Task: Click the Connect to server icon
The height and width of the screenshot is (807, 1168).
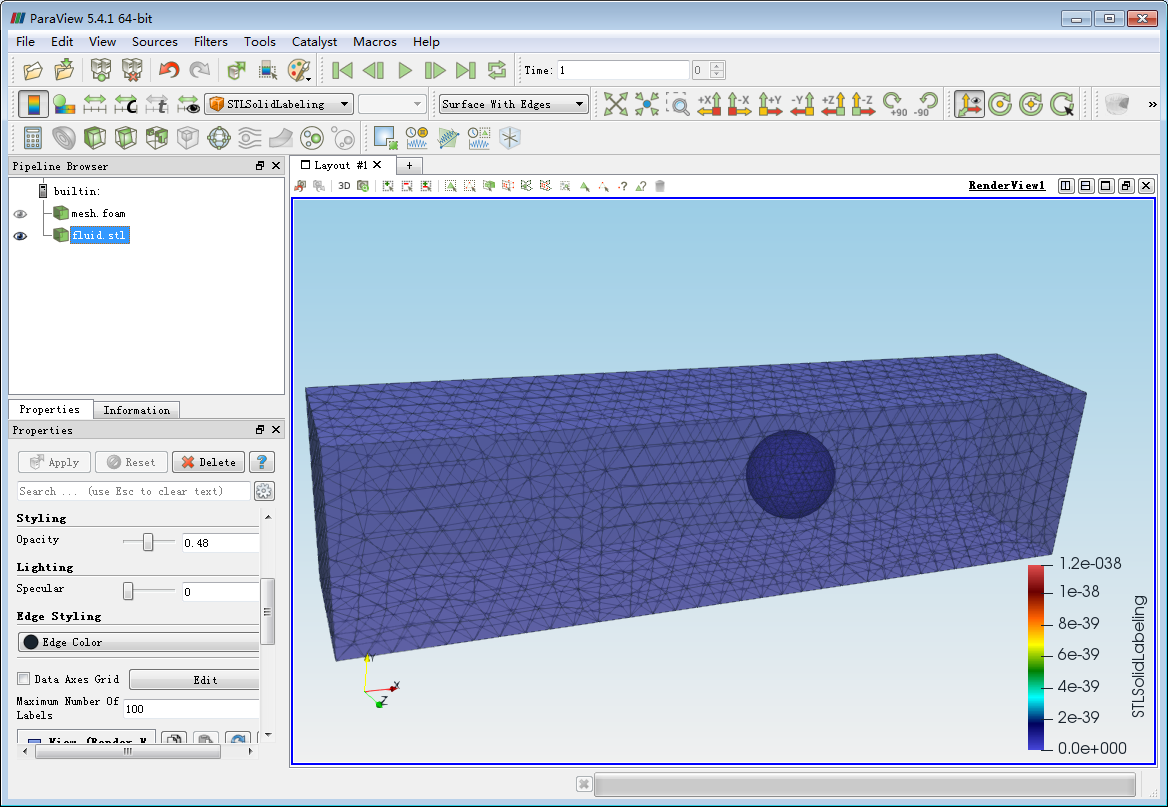Action: click(x=101, y=70)
